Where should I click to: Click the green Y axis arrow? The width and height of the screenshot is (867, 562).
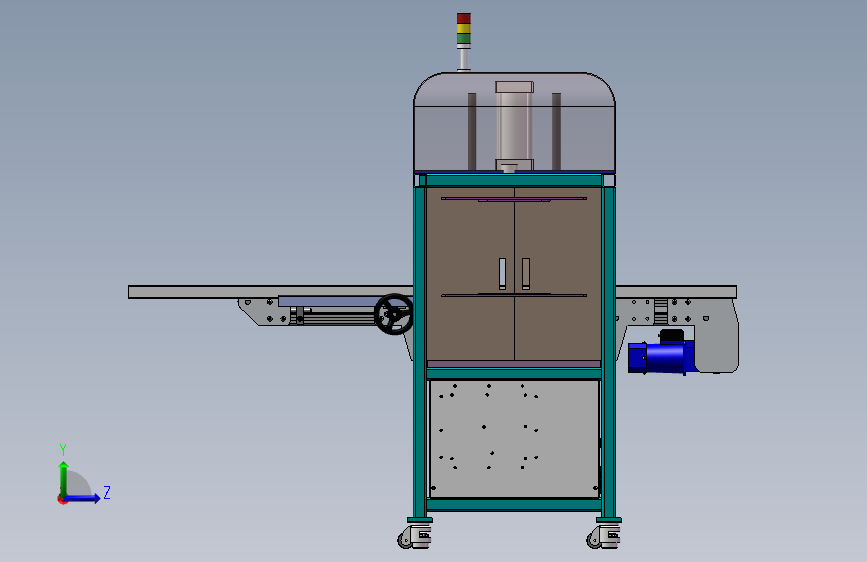(x=64, y=479)
